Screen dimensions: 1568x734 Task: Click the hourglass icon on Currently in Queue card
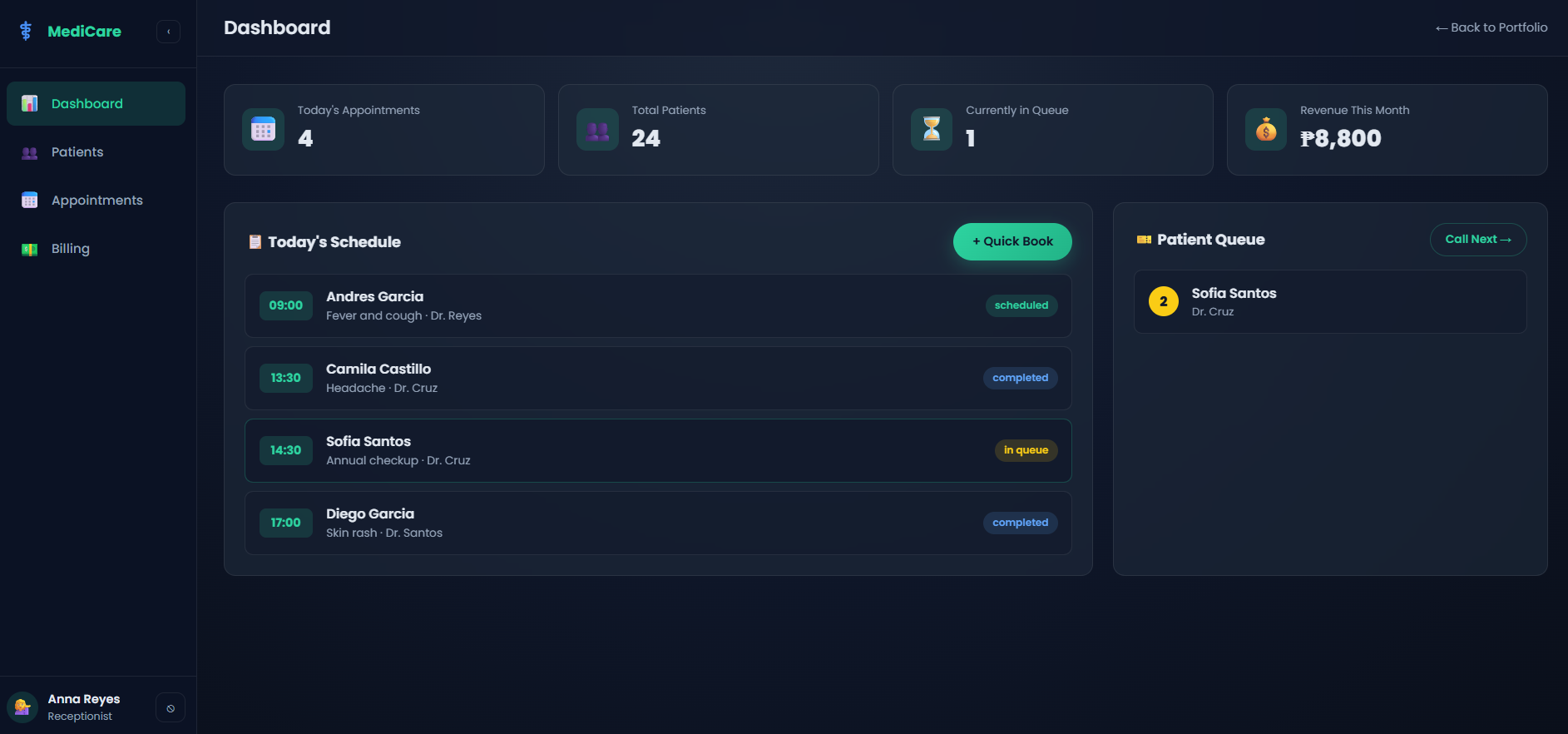[x=932, y=130]
